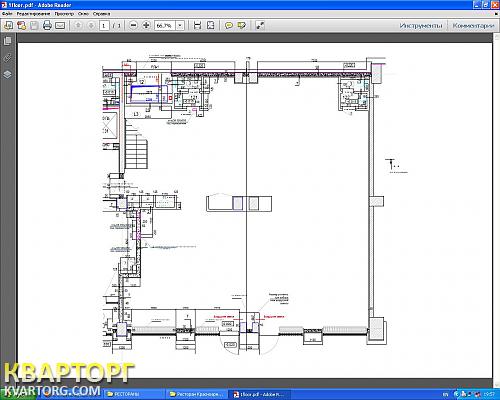Zoom in with the plus button

(146, 25)
